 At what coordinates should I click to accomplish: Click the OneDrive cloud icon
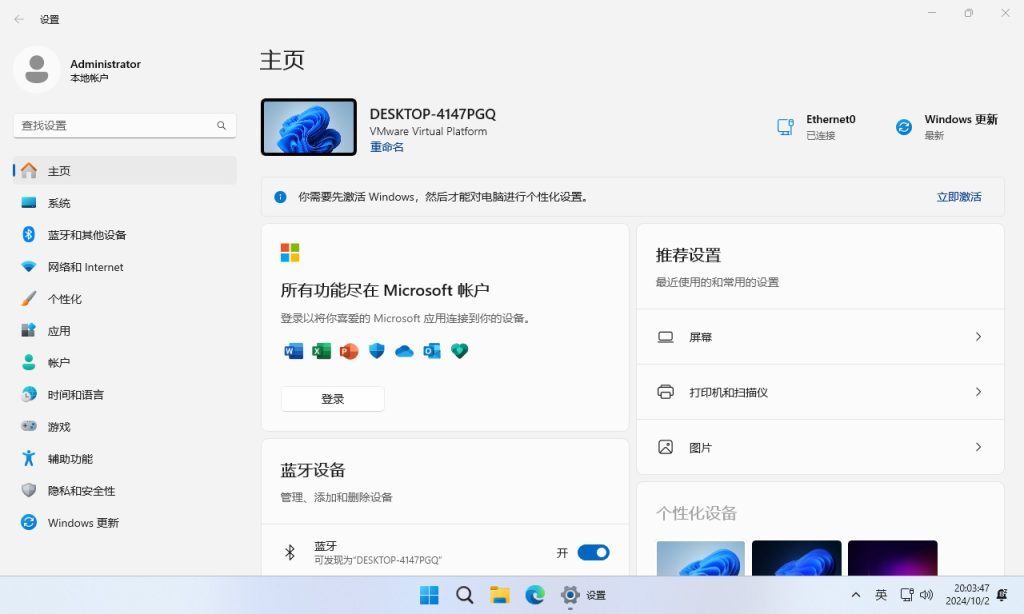(404, 351)
